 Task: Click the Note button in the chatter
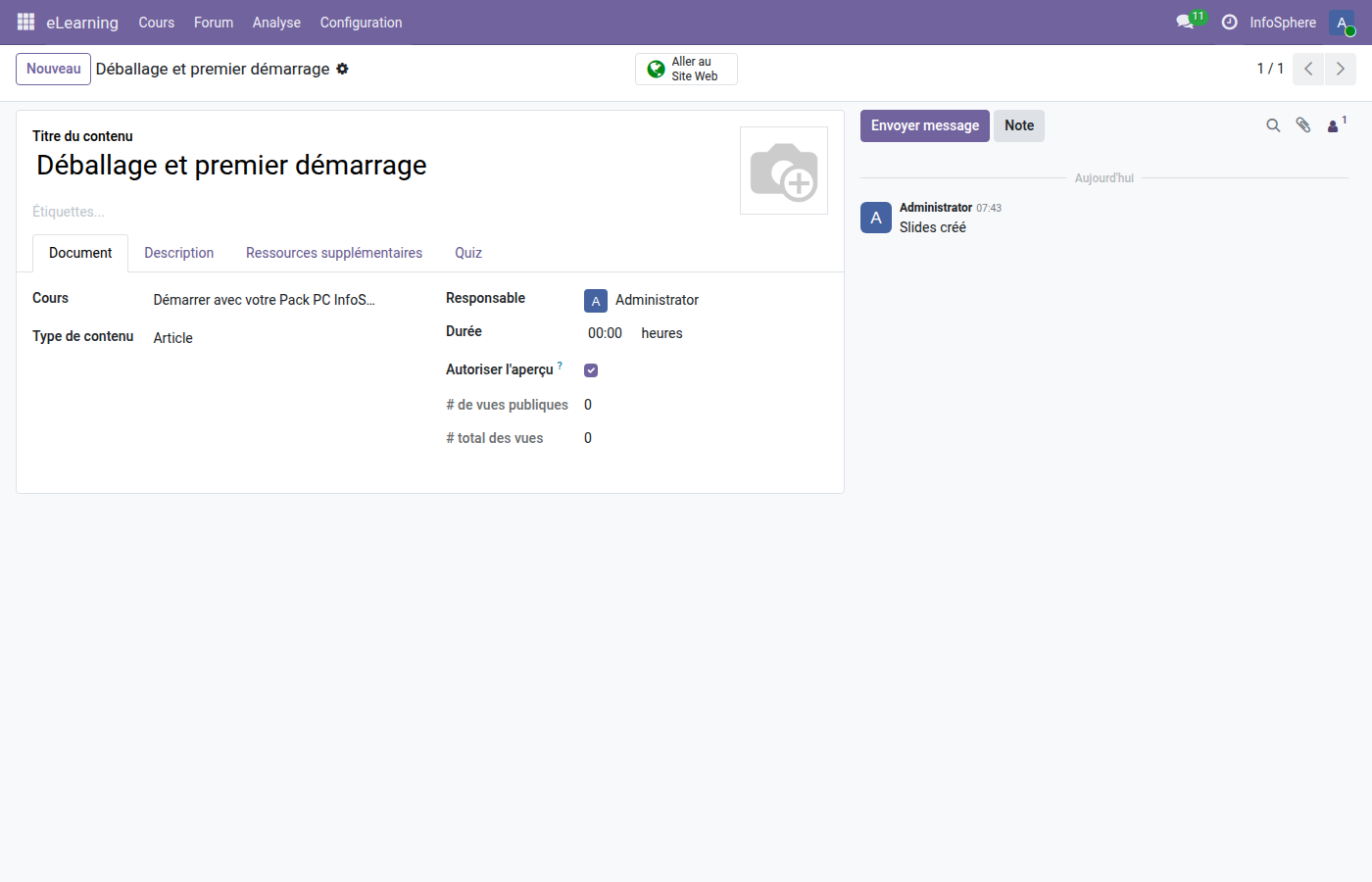(x=1018, y=125)
